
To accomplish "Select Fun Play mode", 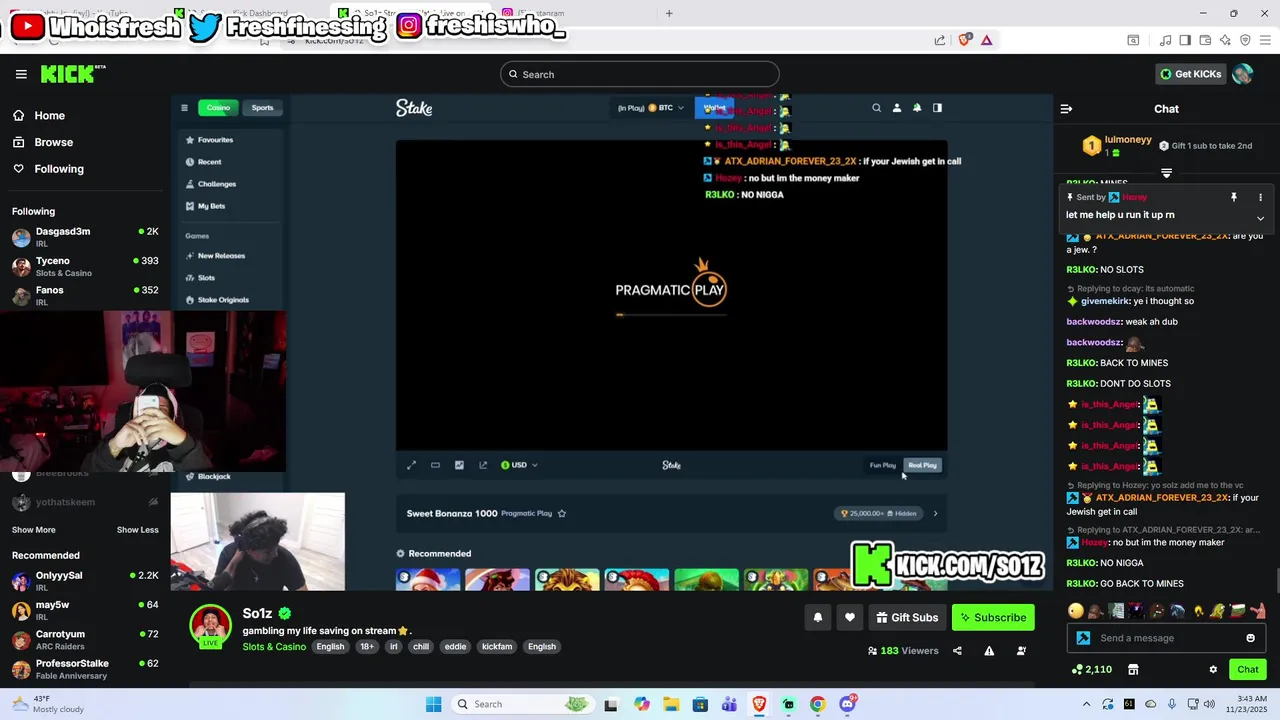I will 883,465.
